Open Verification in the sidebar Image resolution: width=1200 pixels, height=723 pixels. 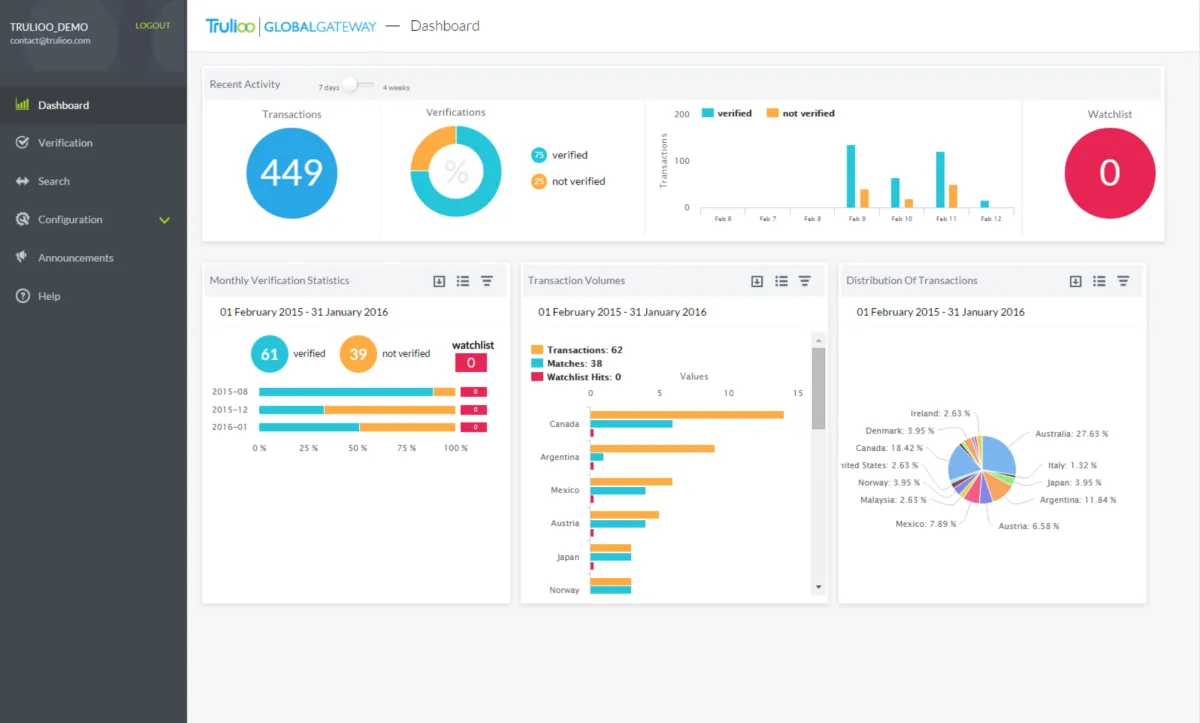pyautogui.click(x=65, y=143)
